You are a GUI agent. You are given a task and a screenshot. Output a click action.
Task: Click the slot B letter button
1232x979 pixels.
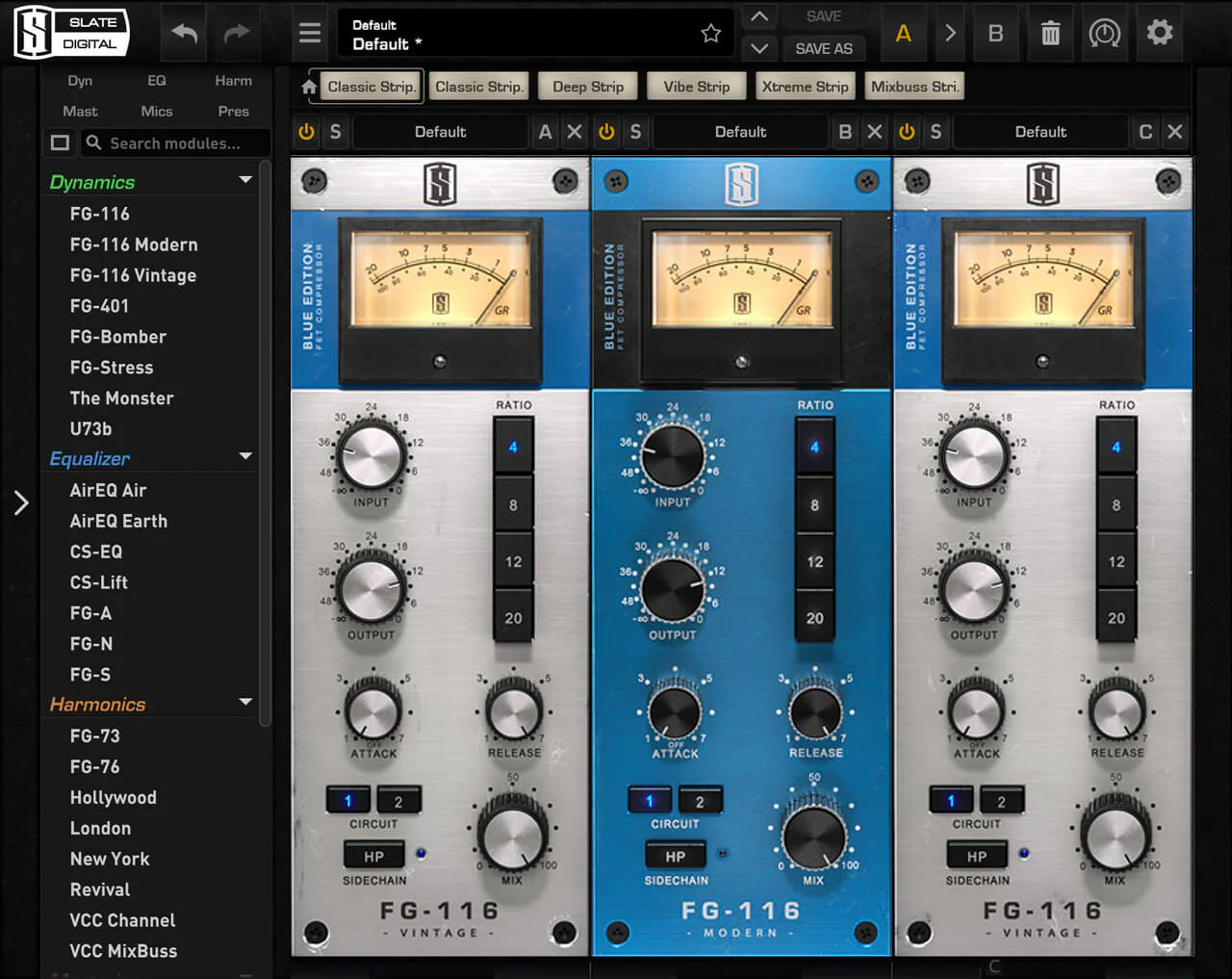click(x=845, y=132)
